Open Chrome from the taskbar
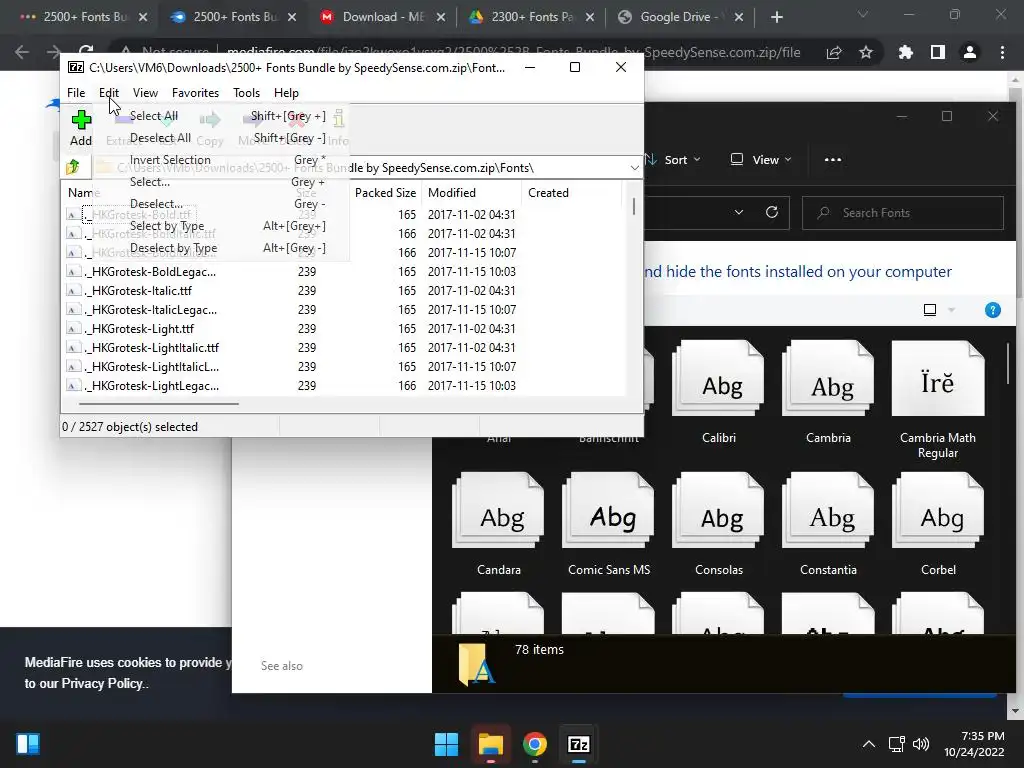 [535, 744]
